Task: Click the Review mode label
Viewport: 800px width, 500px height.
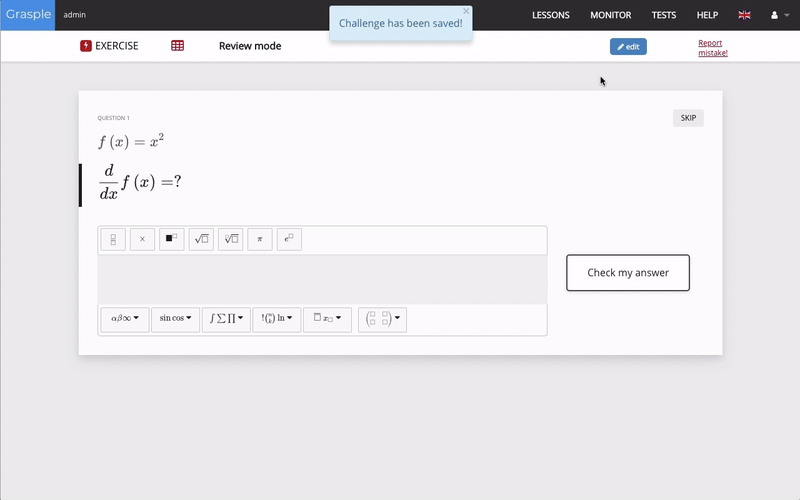Action: [250, 46]
